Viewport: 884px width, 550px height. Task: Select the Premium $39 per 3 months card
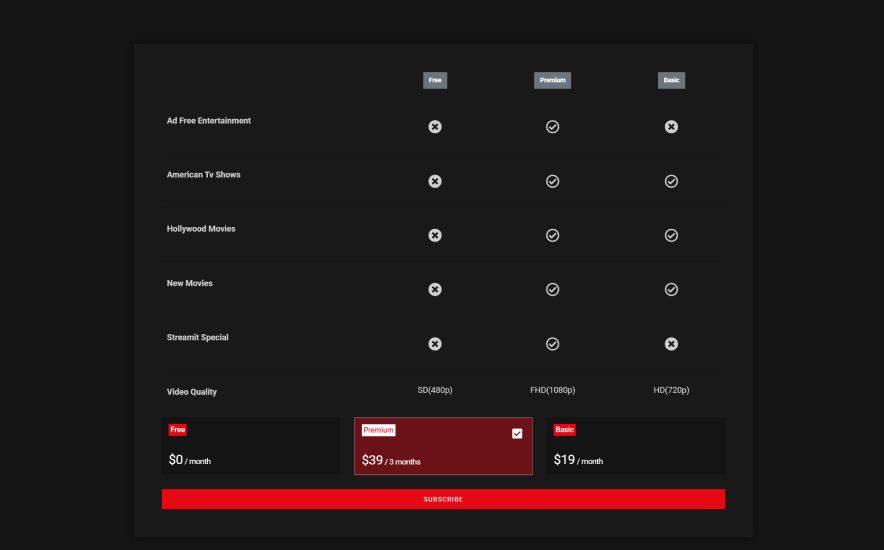click(443, 446)
